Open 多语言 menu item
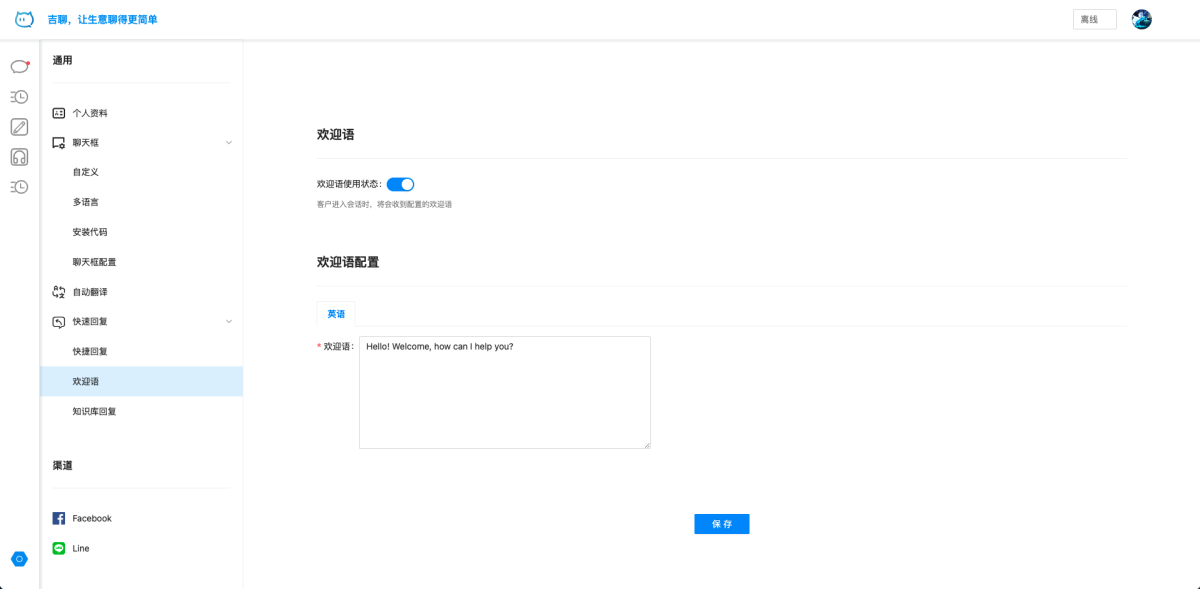 pos(85,202)
